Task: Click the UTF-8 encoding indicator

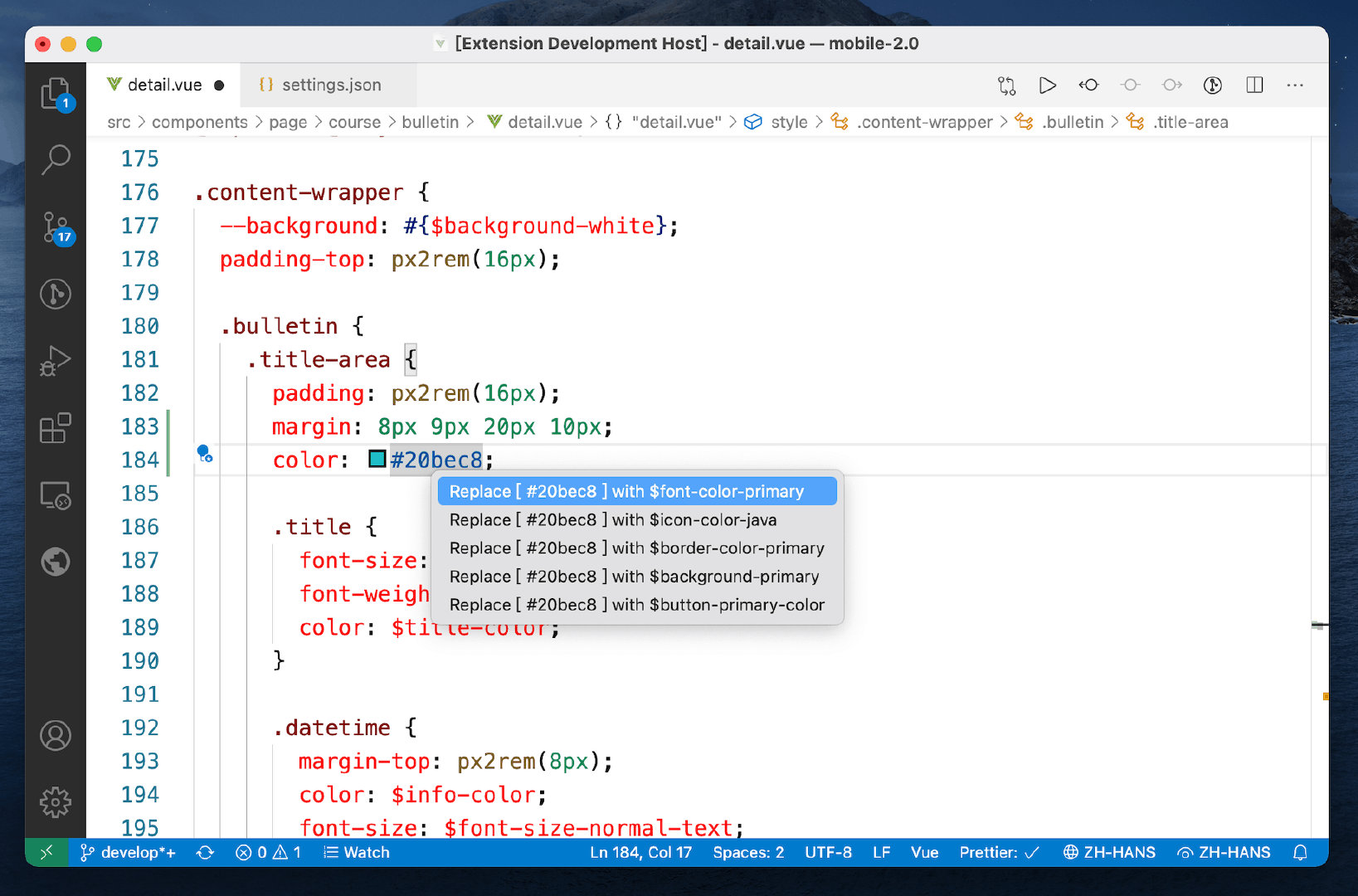Action: tap(828, 852)
